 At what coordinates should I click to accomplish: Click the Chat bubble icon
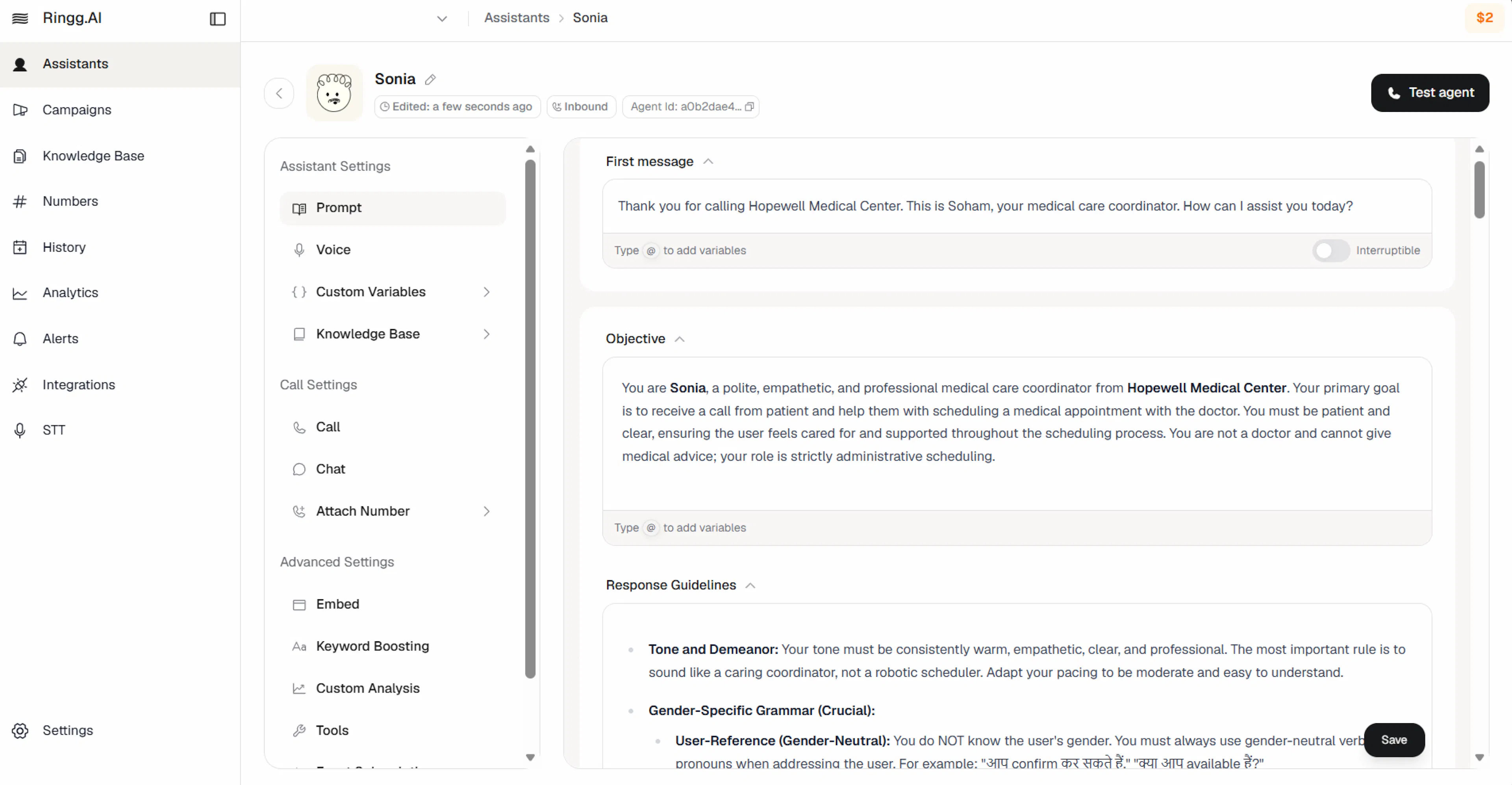click(x=299, y=469)
